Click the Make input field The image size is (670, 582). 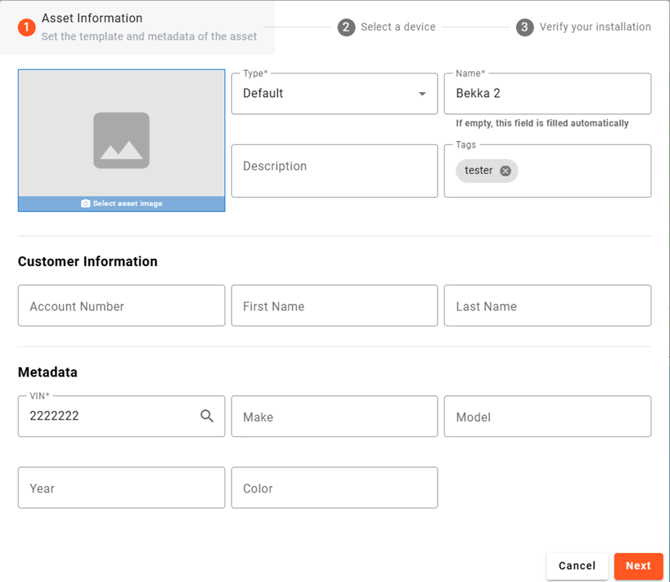pyautogui.click(x=334, y=417)
